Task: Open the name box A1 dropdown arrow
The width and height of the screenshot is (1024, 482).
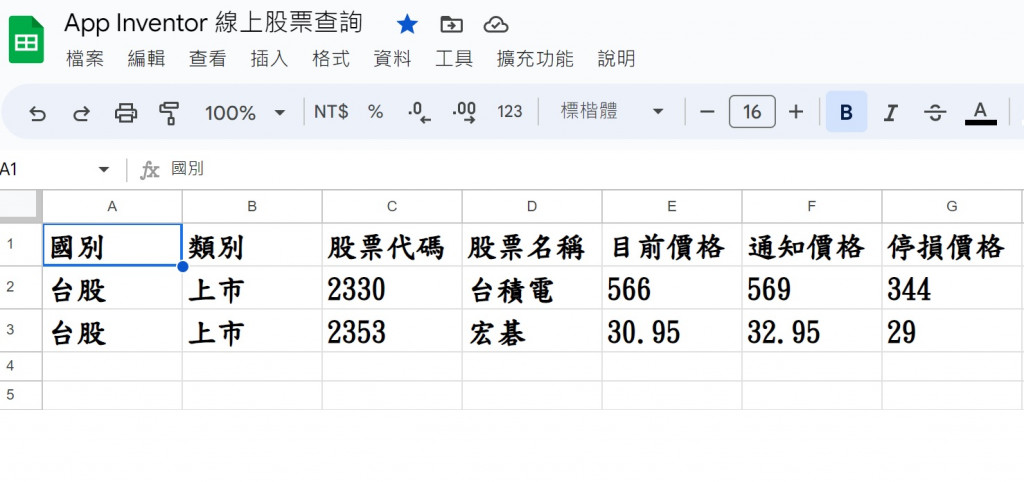Action: pos(103,170)
